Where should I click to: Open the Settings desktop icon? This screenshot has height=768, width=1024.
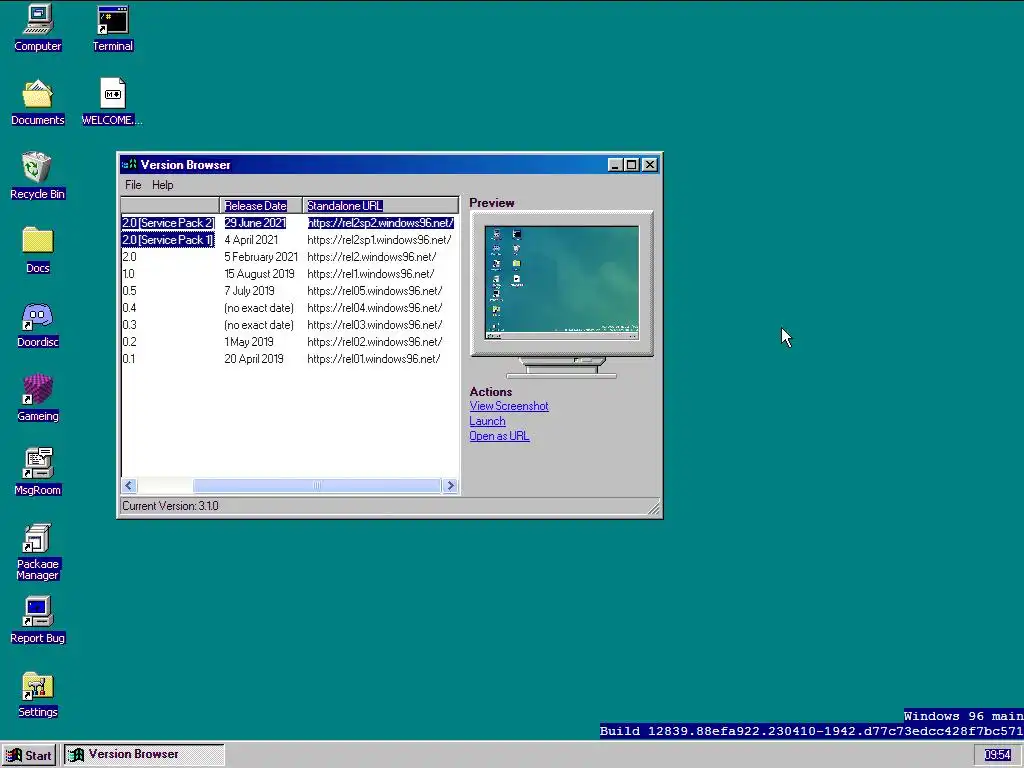(38, 694)
